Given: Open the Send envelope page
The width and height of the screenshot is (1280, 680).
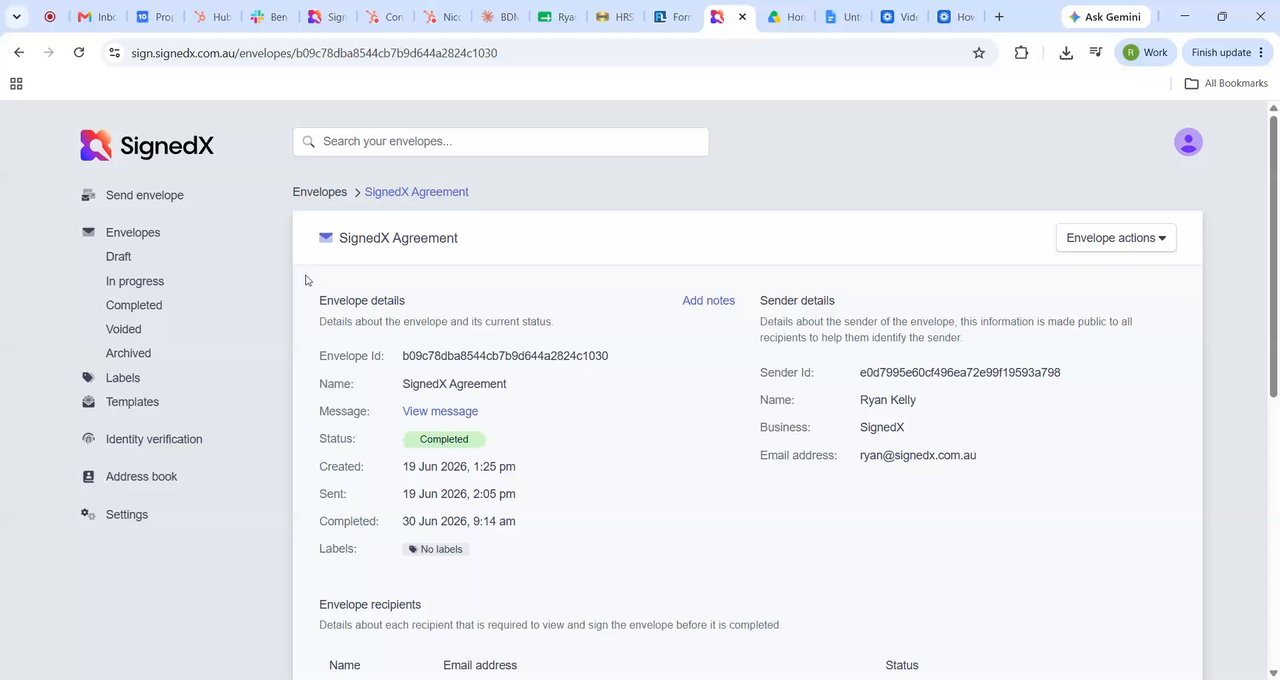Looking at the screenshot, I should point(144,195).
